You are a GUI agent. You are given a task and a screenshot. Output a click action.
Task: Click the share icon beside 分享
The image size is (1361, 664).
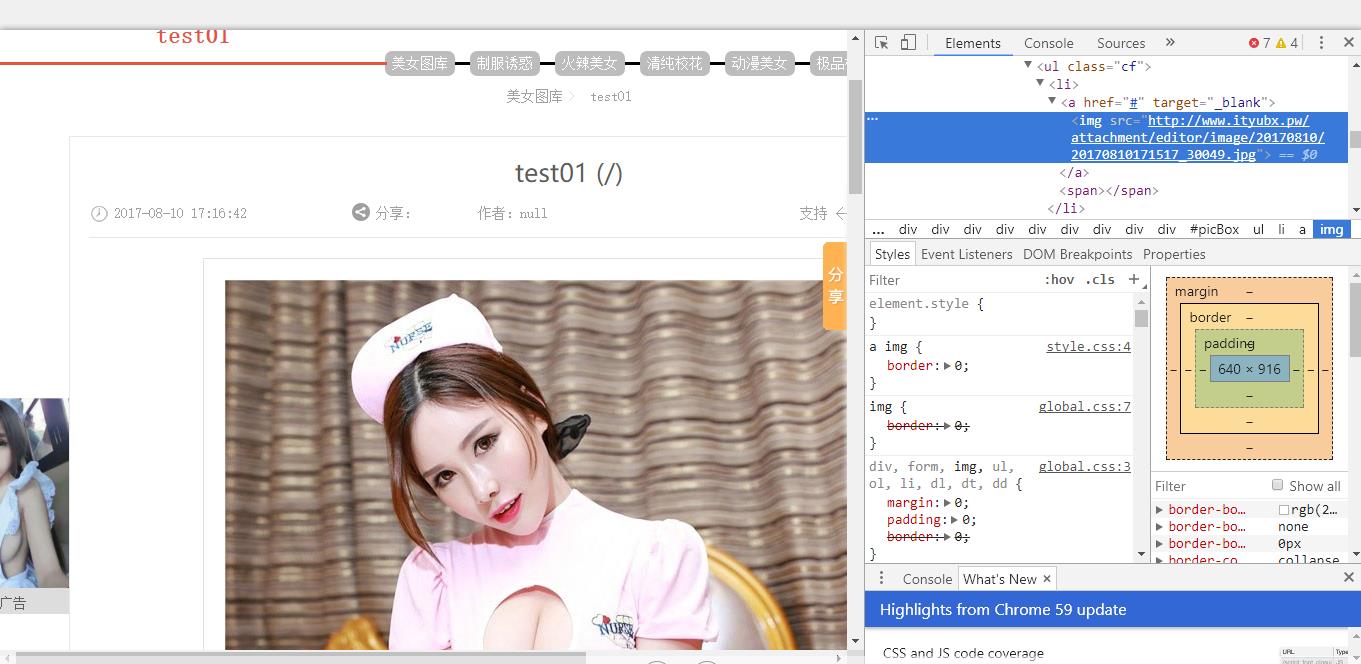[361, 212]
